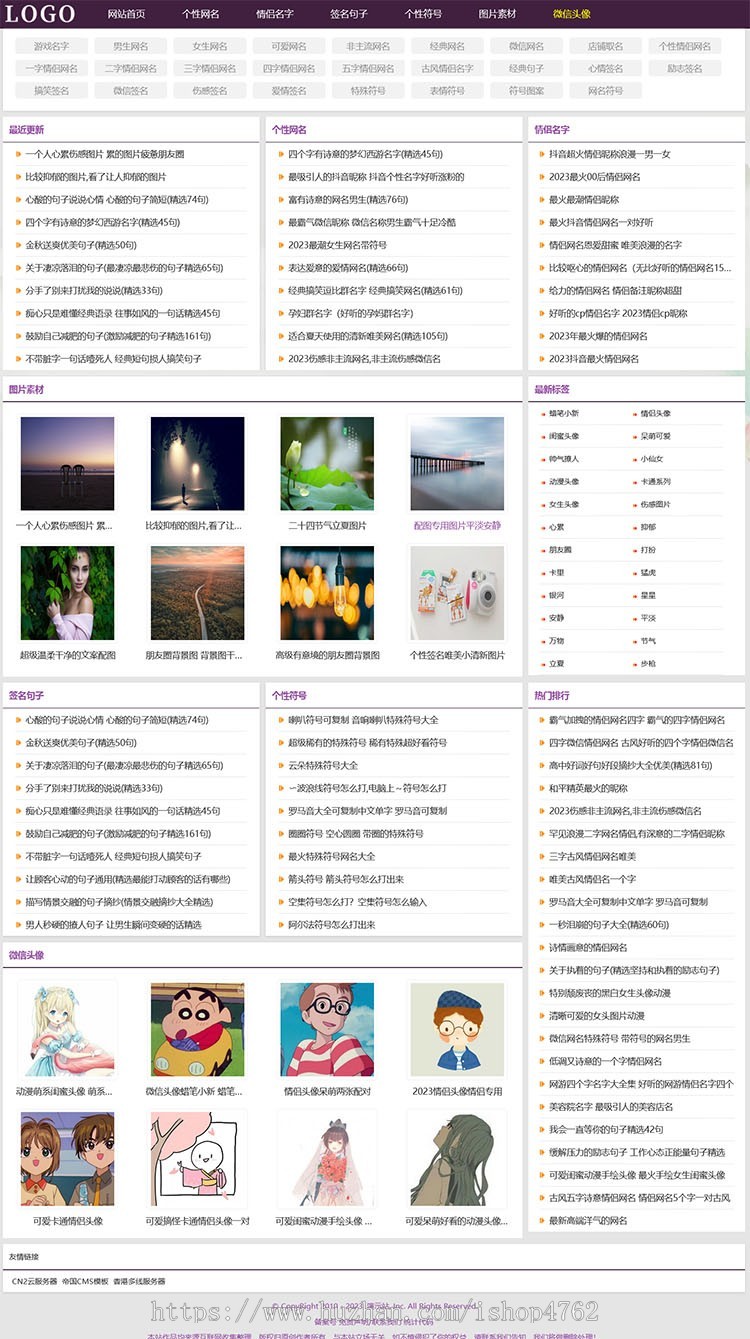Choose the 搞笑签名 tag
This screenshot has height=1339, width=750.
[51, 90]
